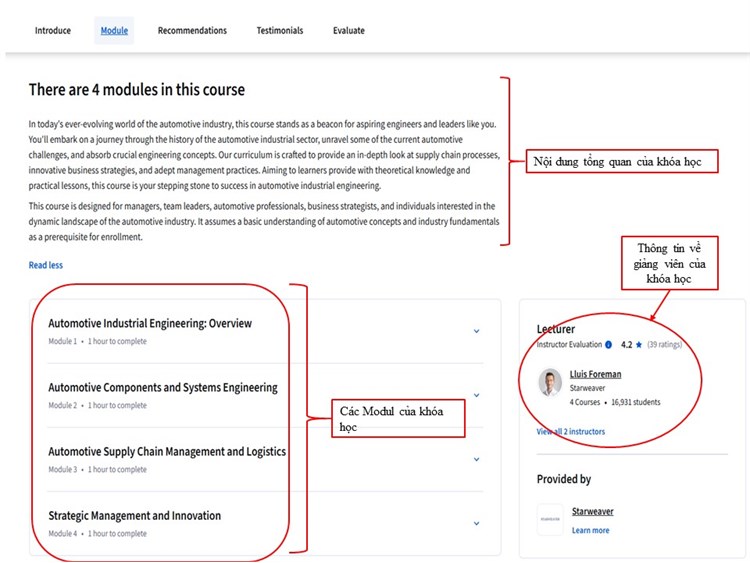750x563 pixels.
Task: Click the star icon beside the 4.2 rating
Action: tap(639, 345)
